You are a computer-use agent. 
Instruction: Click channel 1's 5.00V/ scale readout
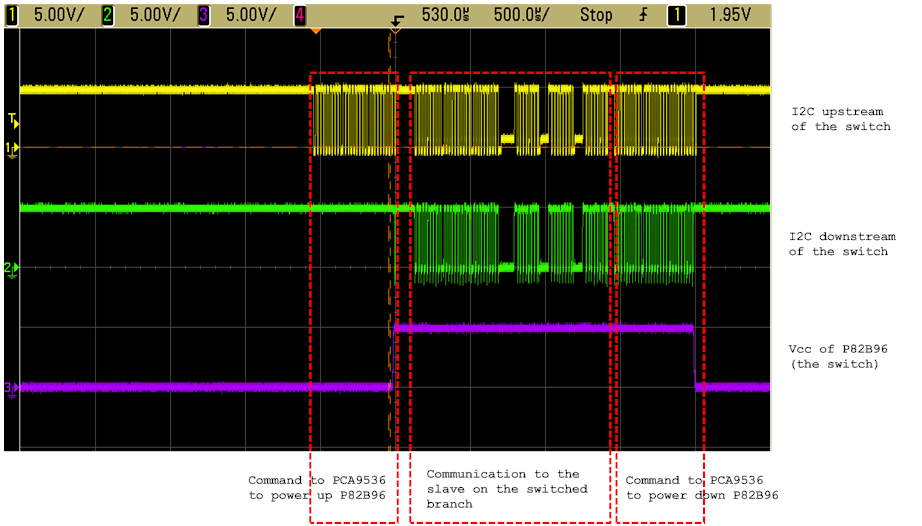pyautogui.click(x=57, y=15)
